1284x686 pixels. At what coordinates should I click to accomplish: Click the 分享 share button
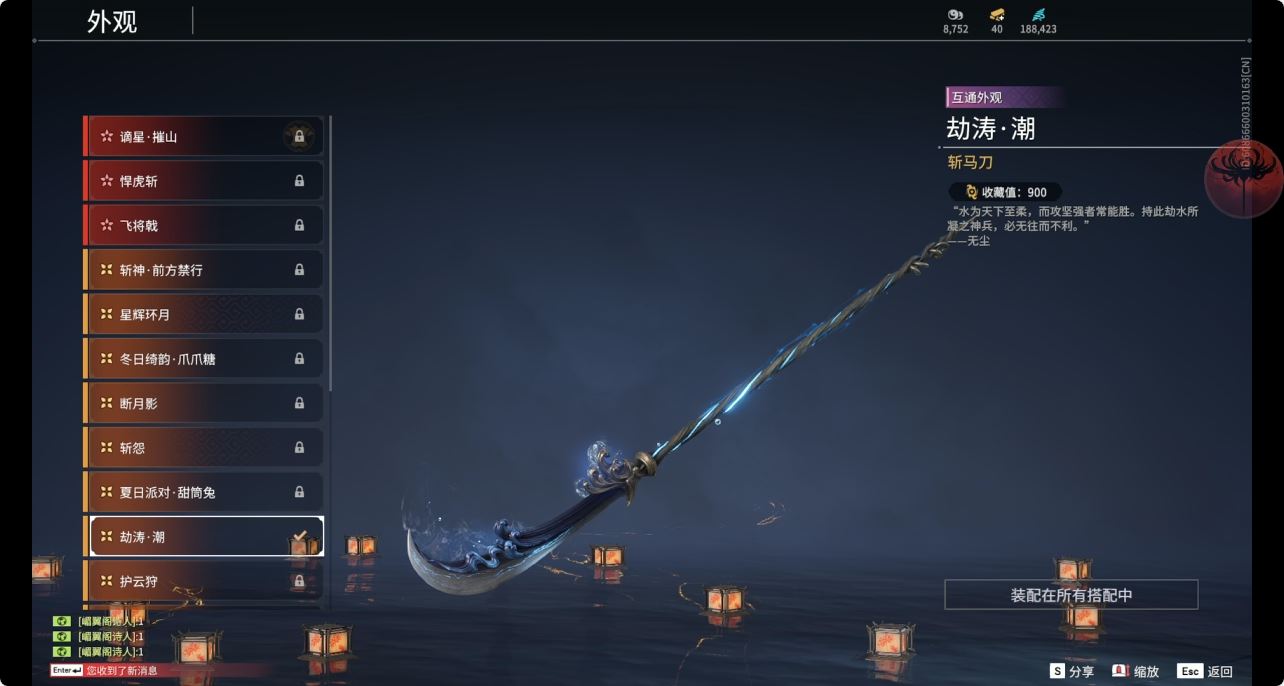1072,672
